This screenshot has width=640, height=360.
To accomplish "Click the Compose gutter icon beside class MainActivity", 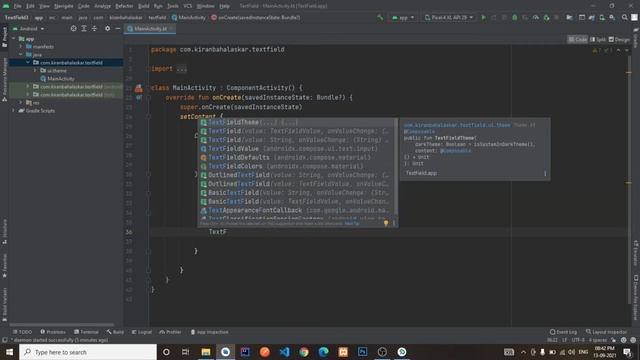I will pyautogui.click(x=139, y=88).
